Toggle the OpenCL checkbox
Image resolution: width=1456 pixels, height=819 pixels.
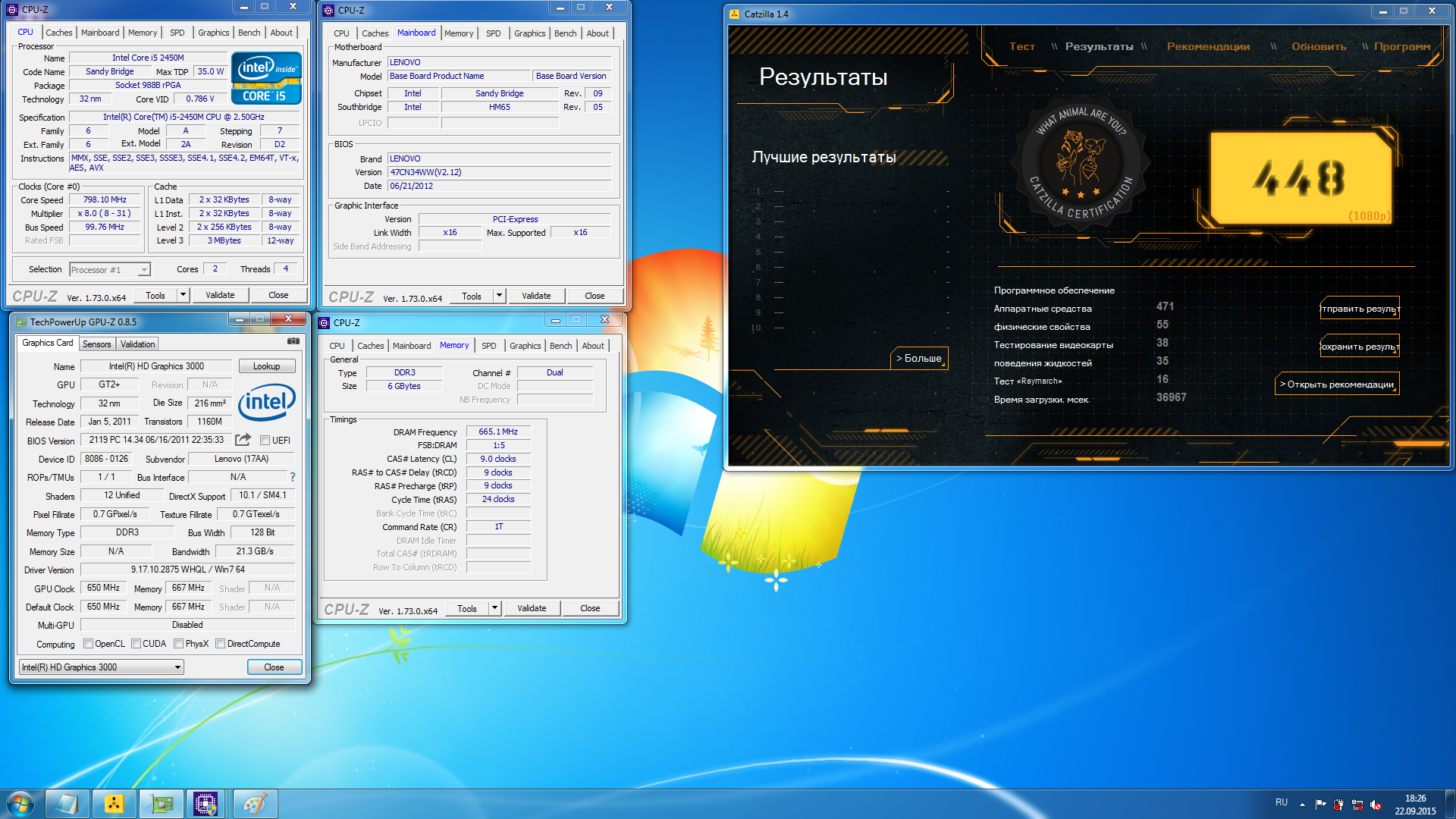click(88, 644)
